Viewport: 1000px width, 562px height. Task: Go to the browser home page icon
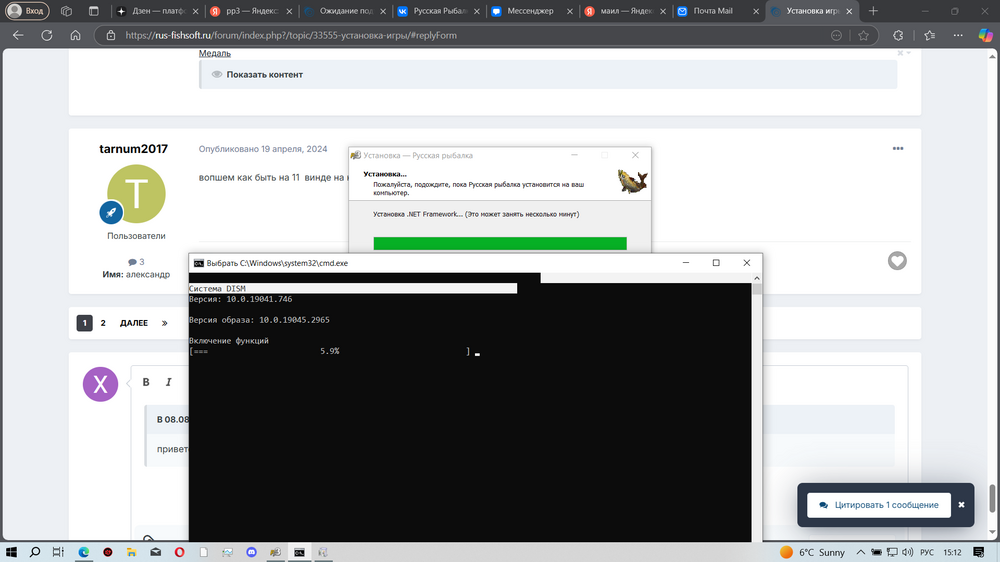[x=75, y=35]
